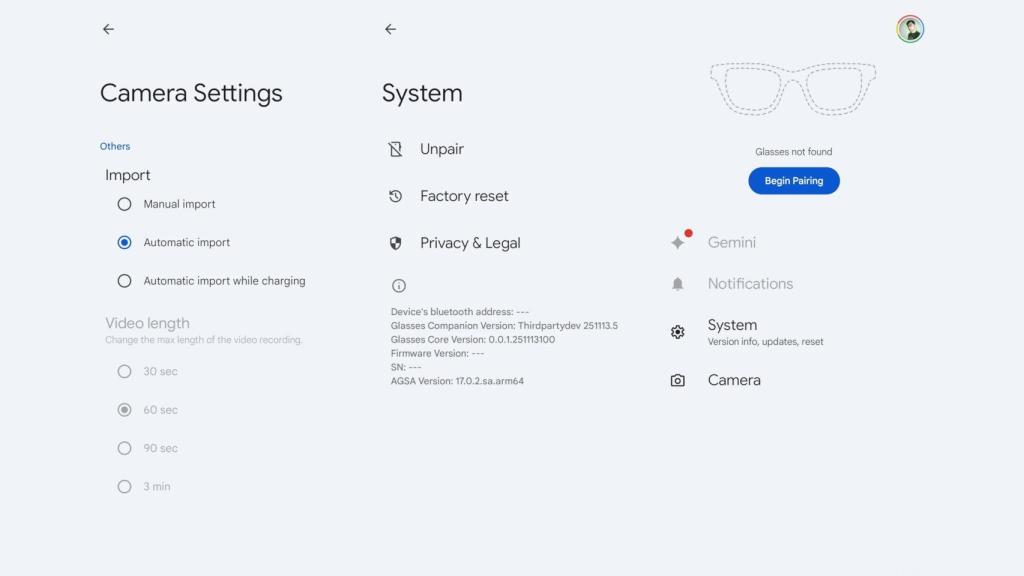The width and height of the screenshot is (1024, 576).
Task: Select Manual import
Action: (x=124, y=204)
